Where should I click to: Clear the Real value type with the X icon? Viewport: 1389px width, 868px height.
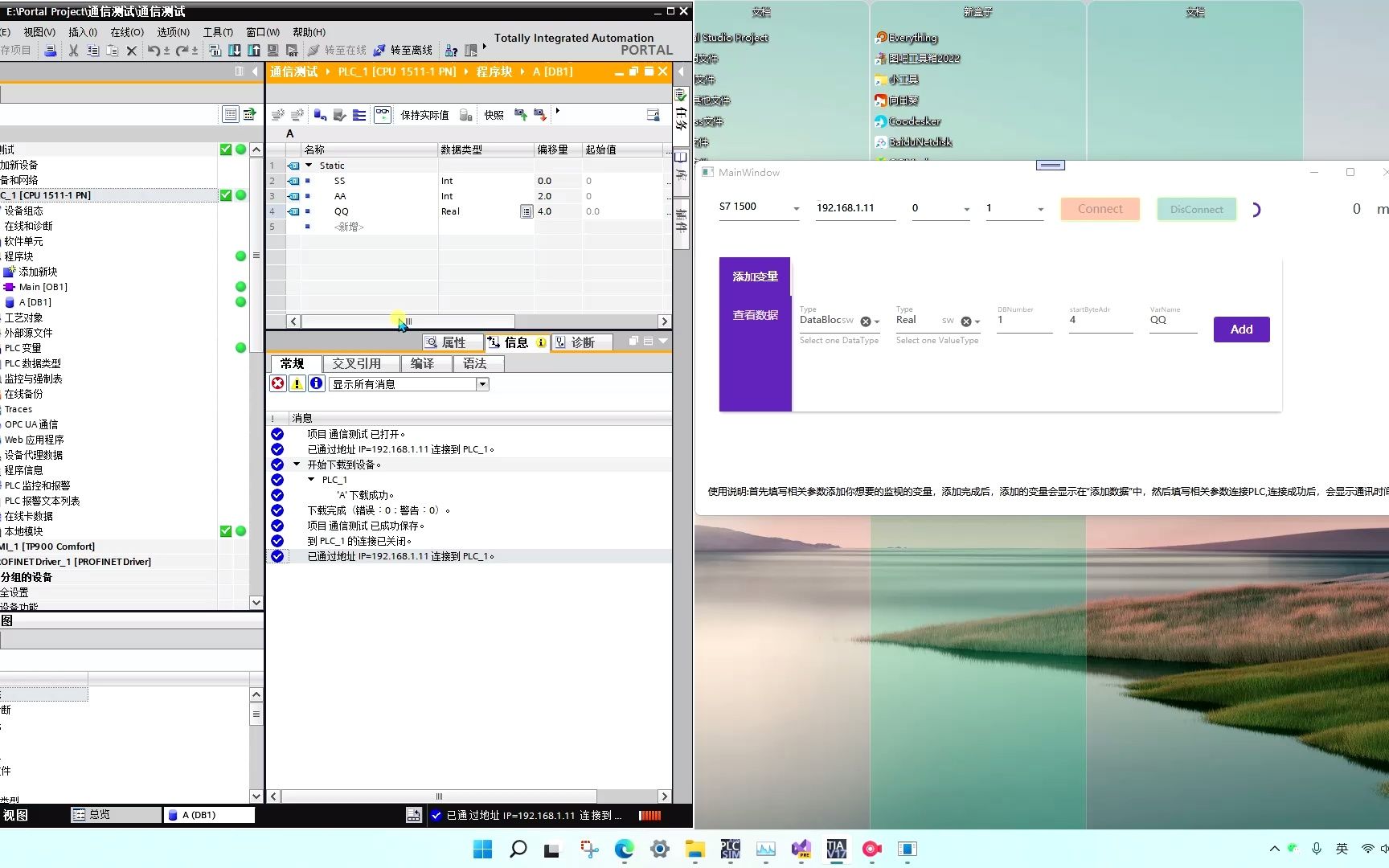pyautogui.click(x=965, y=321)
